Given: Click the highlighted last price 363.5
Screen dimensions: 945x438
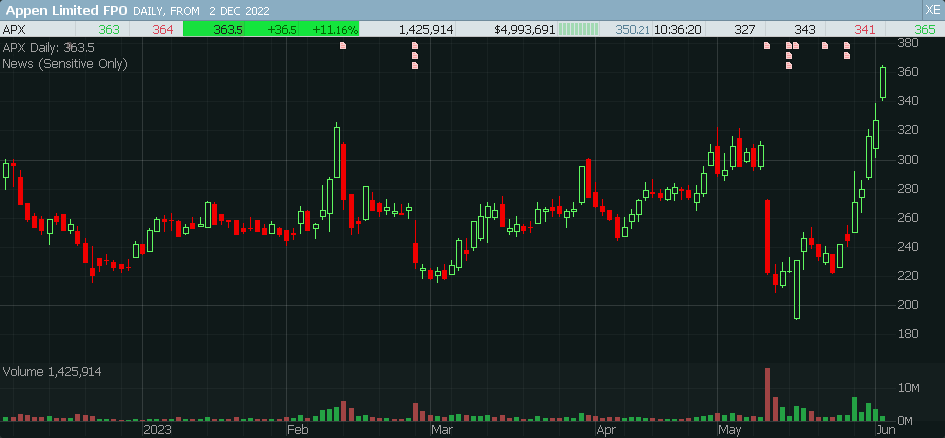Looking at the screenshot, I should (228, 30).
